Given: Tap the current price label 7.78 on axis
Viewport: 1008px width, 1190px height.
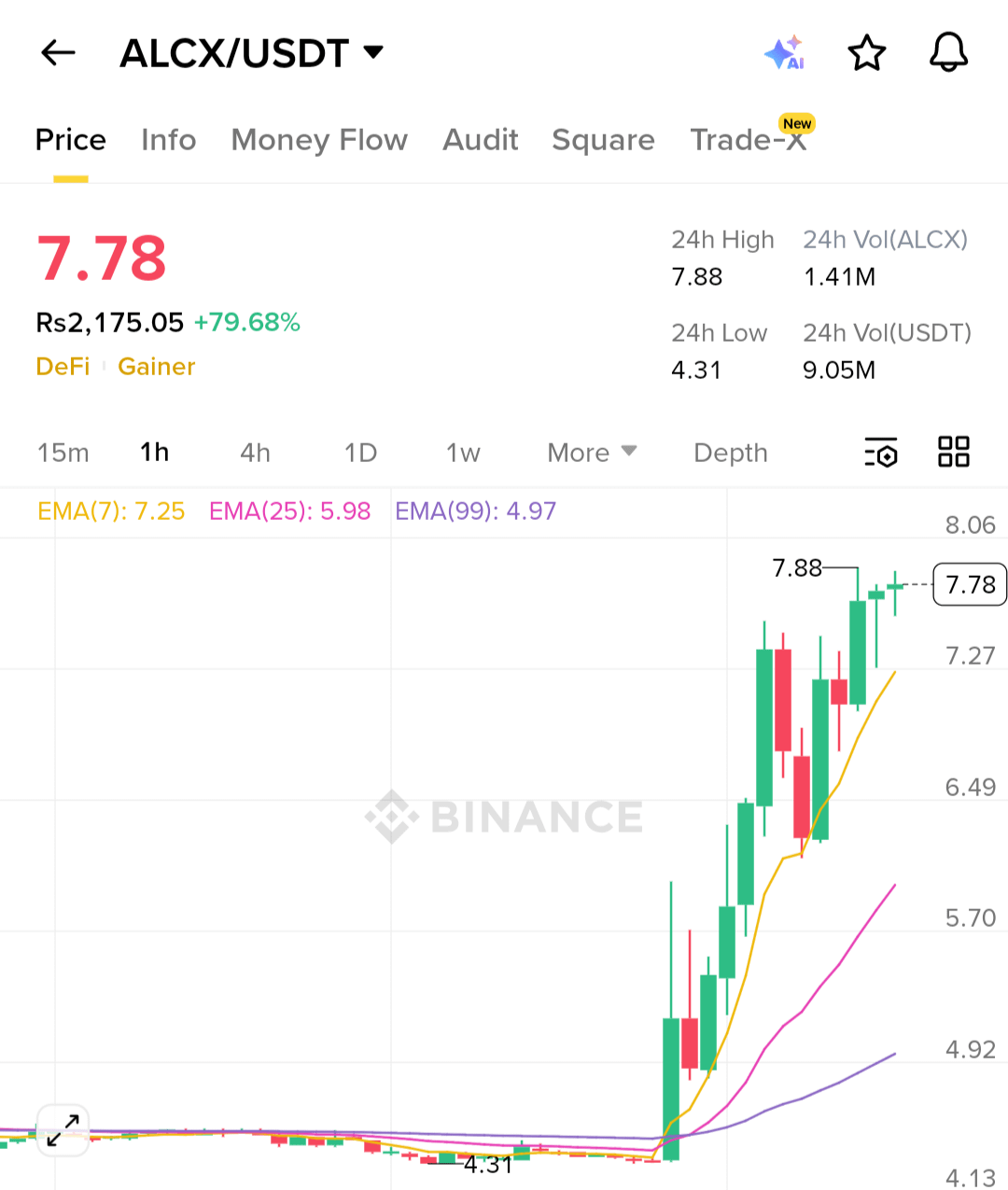Looking at the screenshot, I should pyautogui.click(x=970, y=584).
